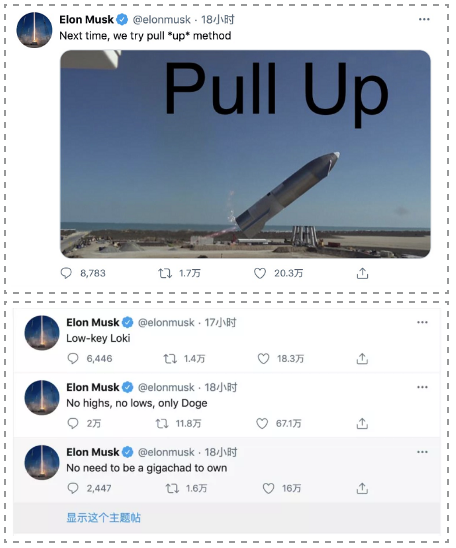
Task: Click Elon Musk avatar on top tweet
Action: click(x=34, y=30)
